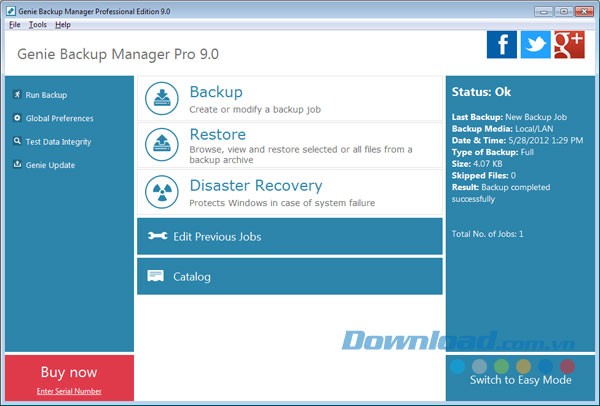The image size is (600, 406).
Task: Click the download icon beside Genie Update
Action: coord(17,164)
